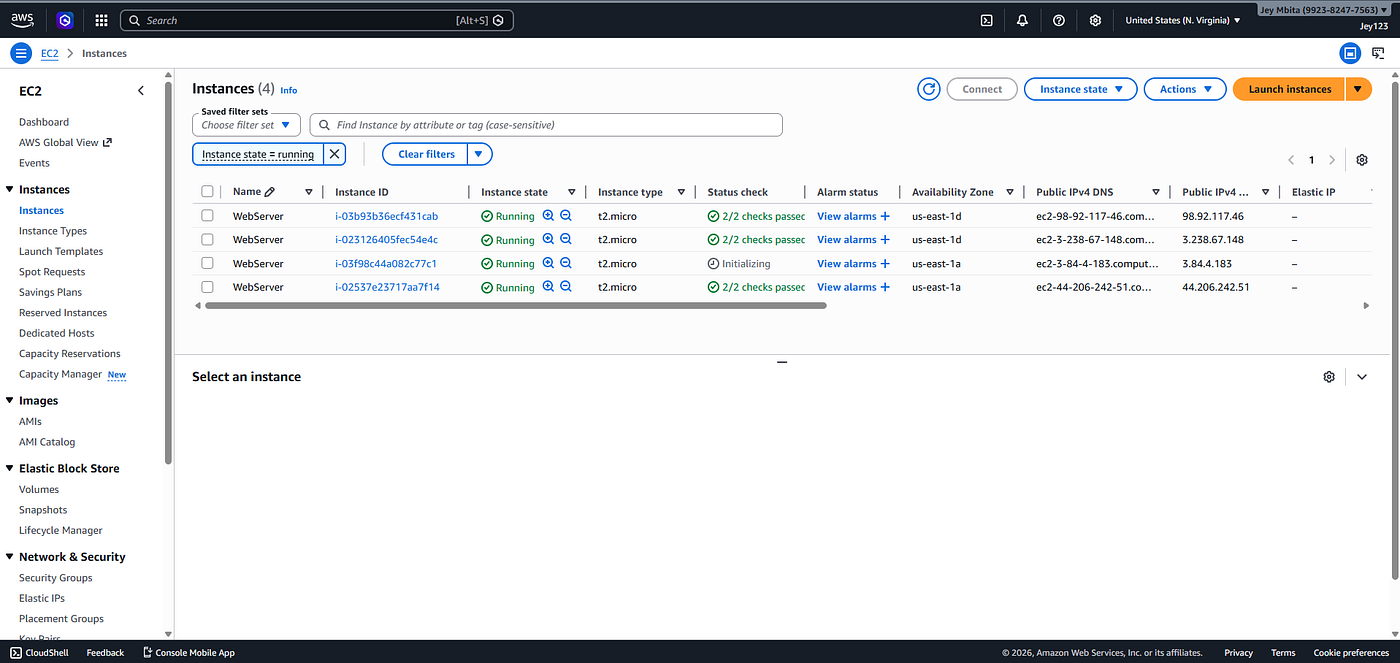
Task: Go to previous page arrow
Action: [1291, 160]
